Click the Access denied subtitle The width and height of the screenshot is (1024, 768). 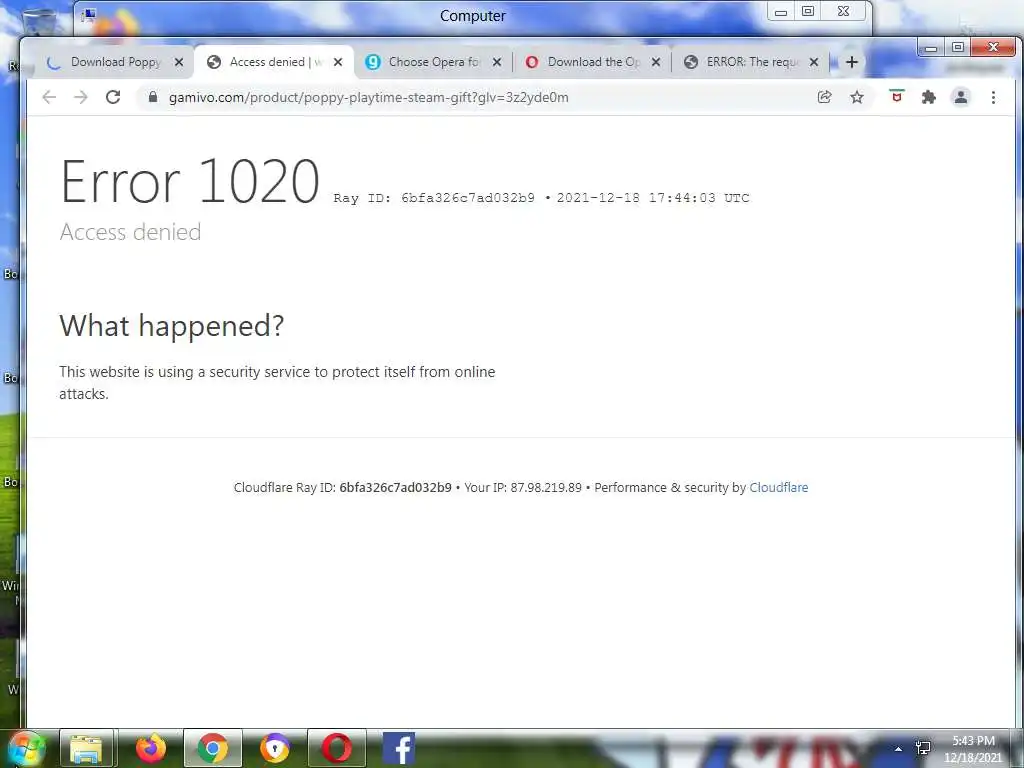pos(130,232)
